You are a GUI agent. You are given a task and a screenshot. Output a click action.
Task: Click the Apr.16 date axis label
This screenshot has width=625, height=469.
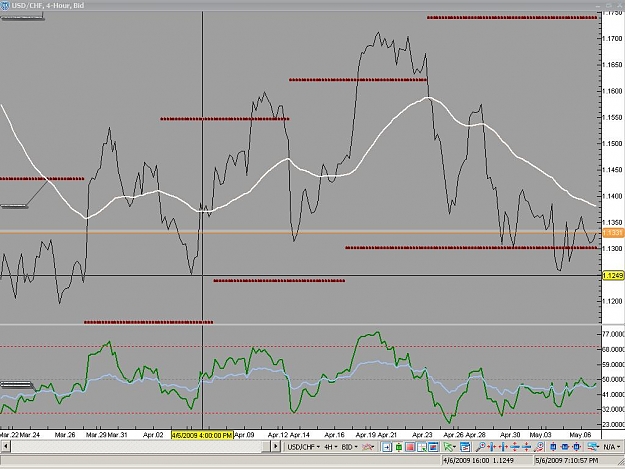pyautogui.click(x=334, y=435)
